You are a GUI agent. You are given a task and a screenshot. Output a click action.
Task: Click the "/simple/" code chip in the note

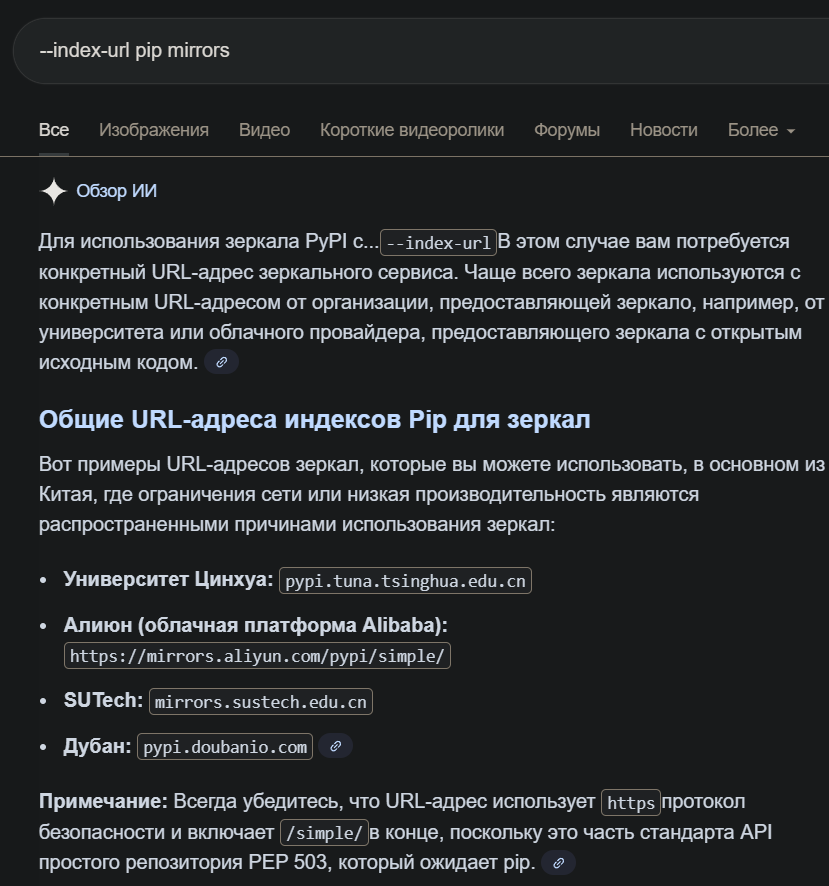(x=324, y=833)
